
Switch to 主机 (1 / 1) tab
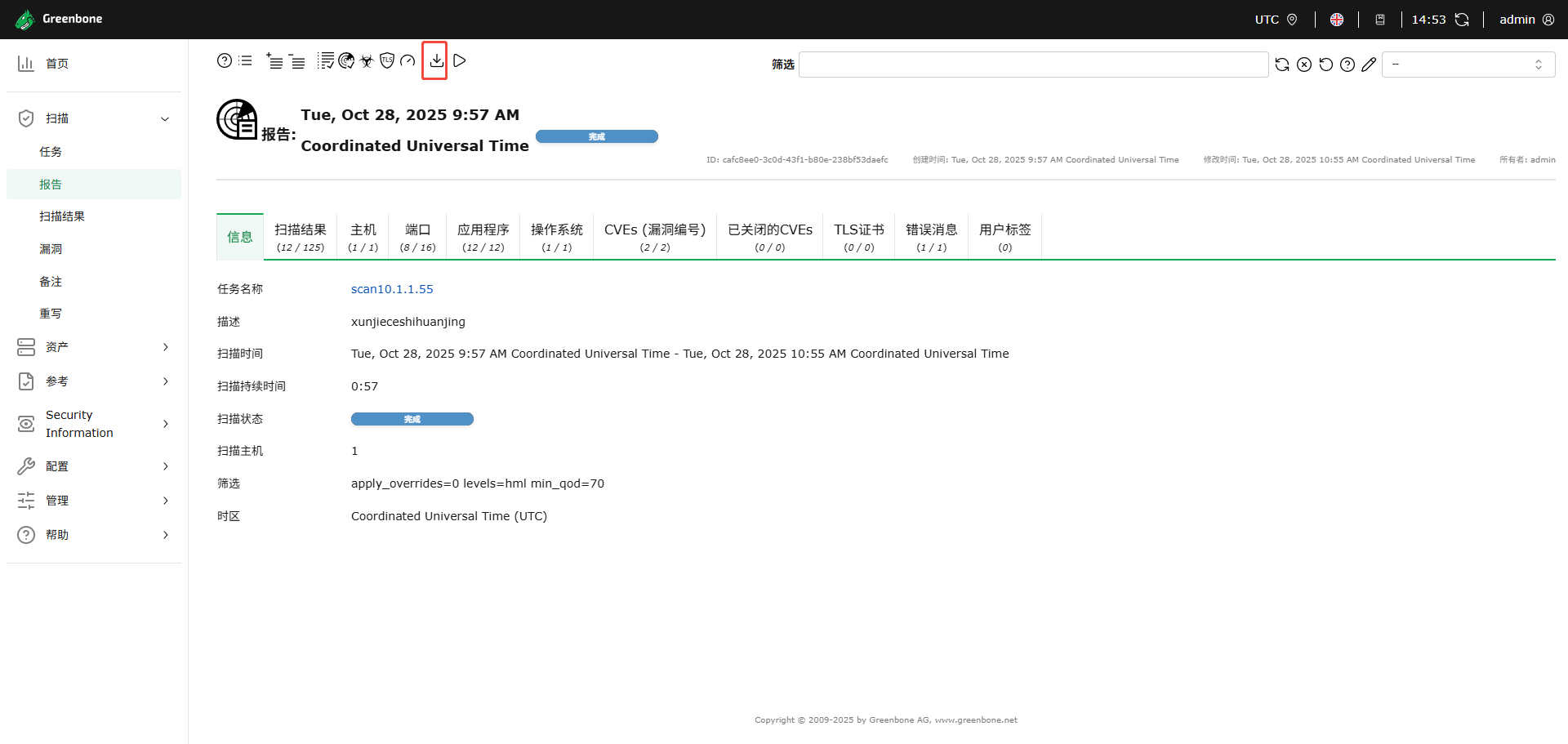(x=363, y=237)
